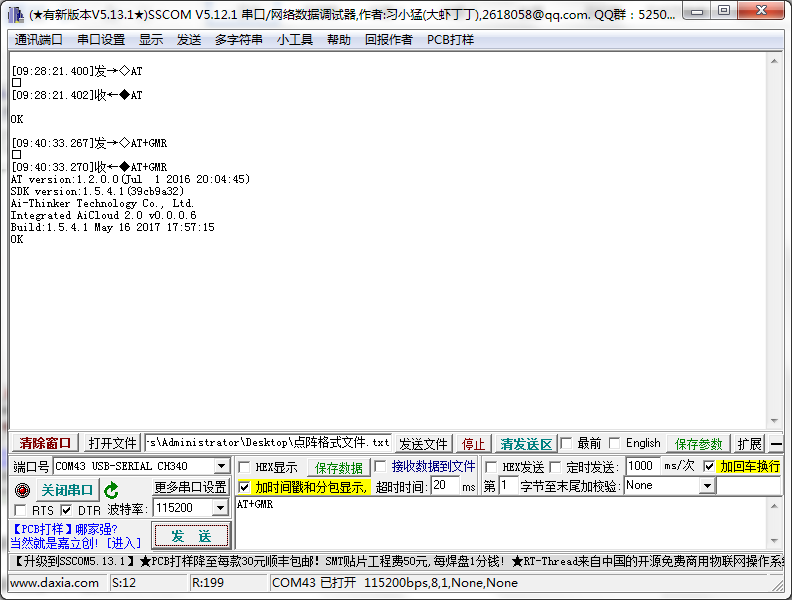Uncheck the 加回车换行 option

pos(709,467)
